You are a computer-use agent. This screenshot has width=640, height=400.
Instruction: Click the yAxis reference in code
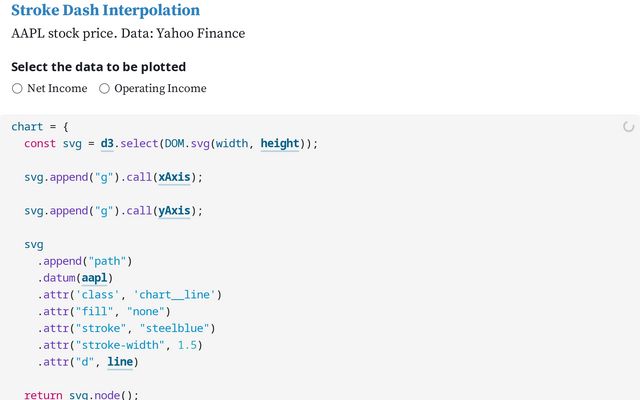(174, 211)
